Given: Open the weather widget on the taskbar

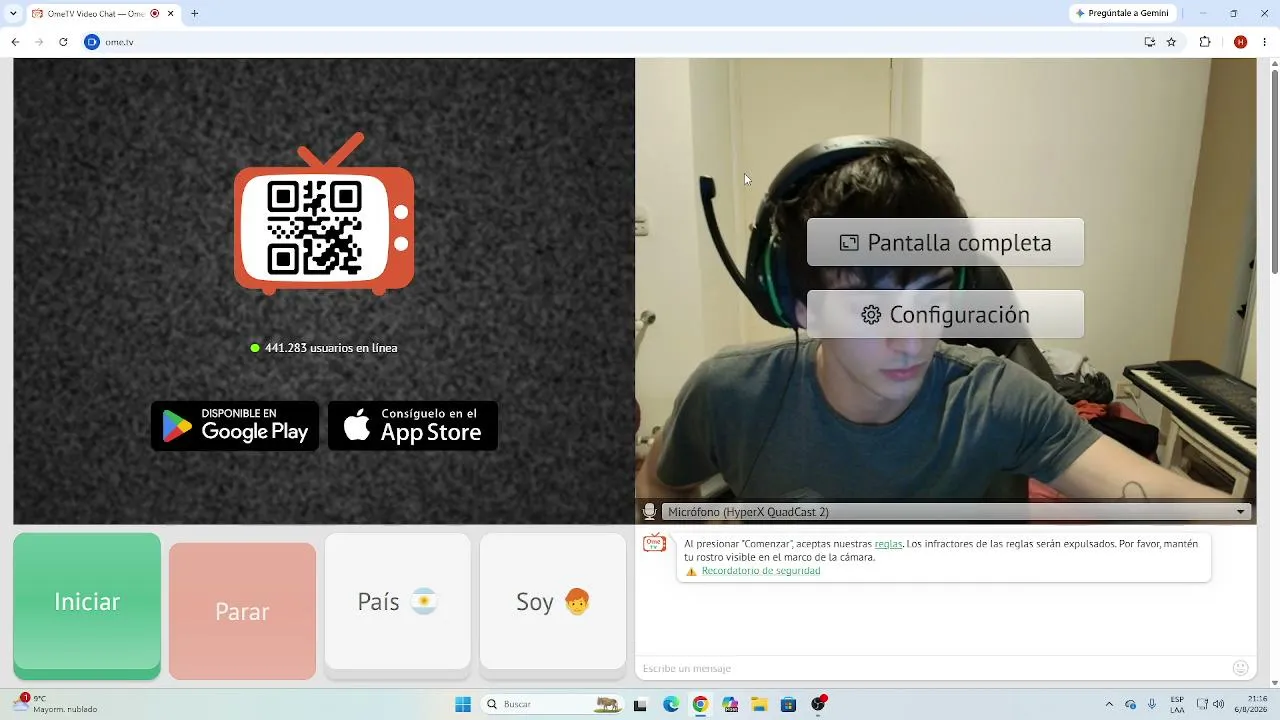Looking at the screenshot, I should click(x=56, y=704).
